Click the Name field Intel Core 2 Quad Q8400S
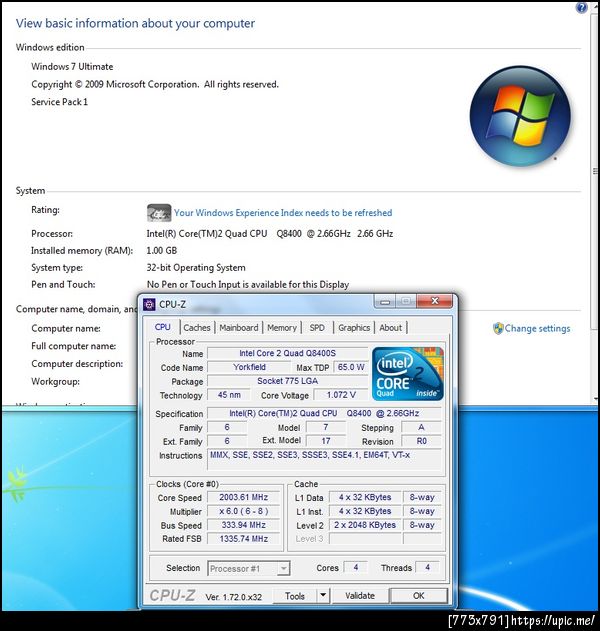Viewport: 600px width, 631px height. click(287, 353)
